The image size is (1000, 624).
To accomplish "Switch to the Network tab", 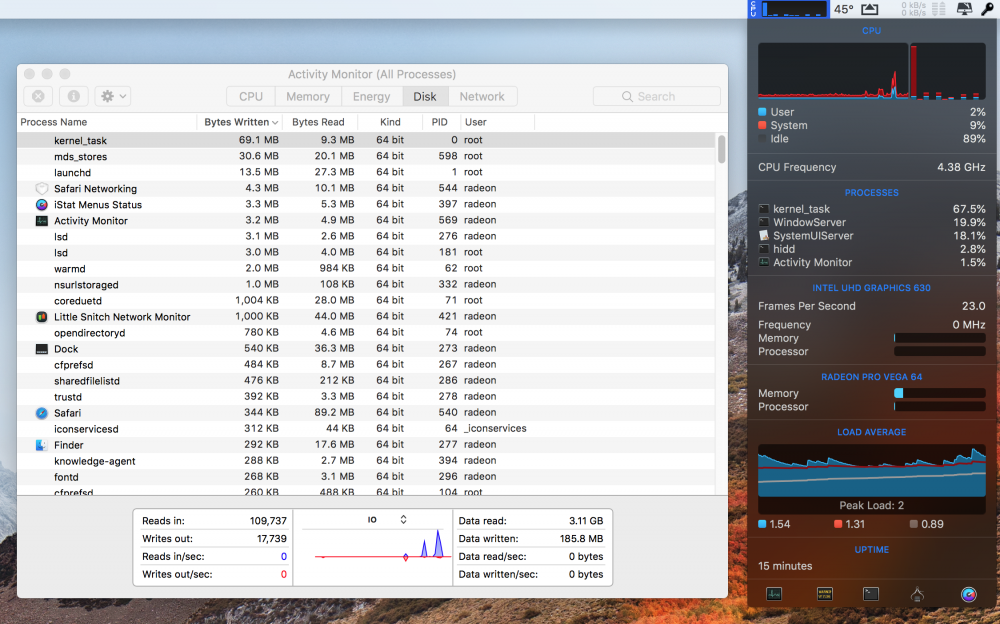I will pos(482,96).
